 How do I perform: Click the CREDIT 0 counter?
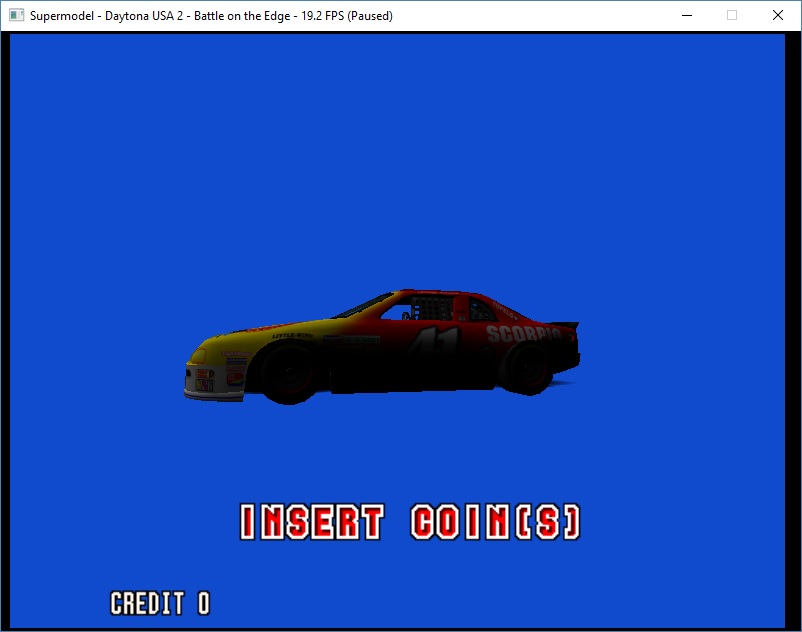click(x=160, y=603)
